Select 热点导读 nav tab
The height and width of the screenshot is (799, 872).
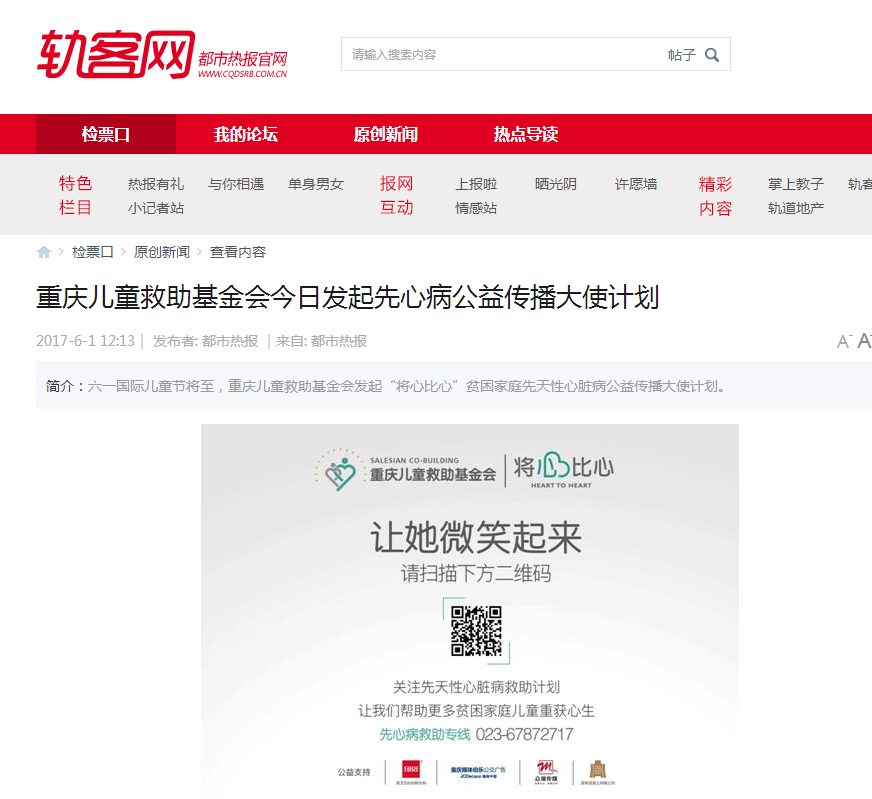[526, 134]
